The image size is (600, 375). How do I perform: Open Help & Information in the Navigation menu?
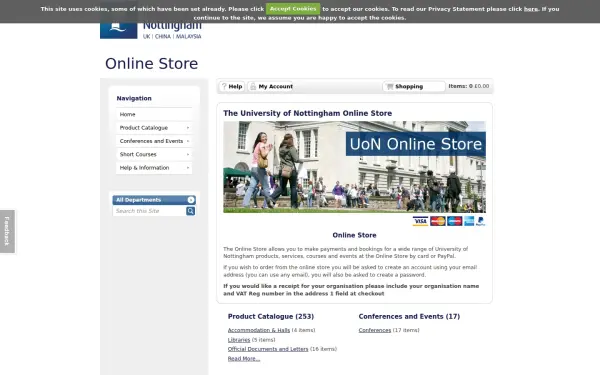click(154, 168)
